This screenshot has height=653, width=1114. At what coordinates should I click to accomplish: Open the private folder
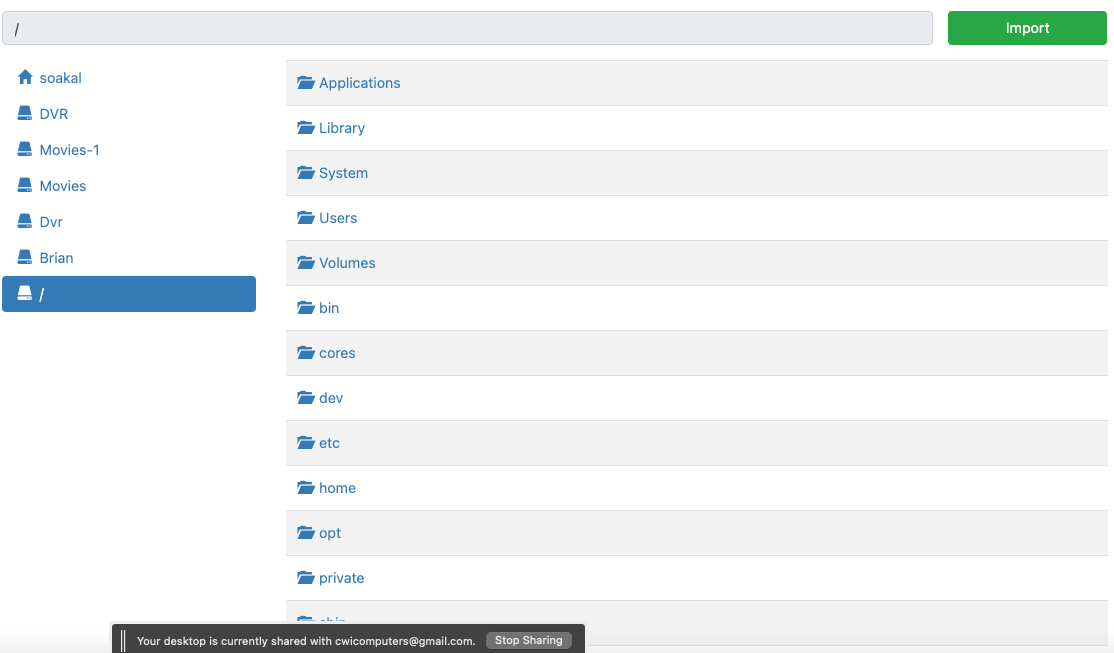pyautogui.click(x=341, y=578)
